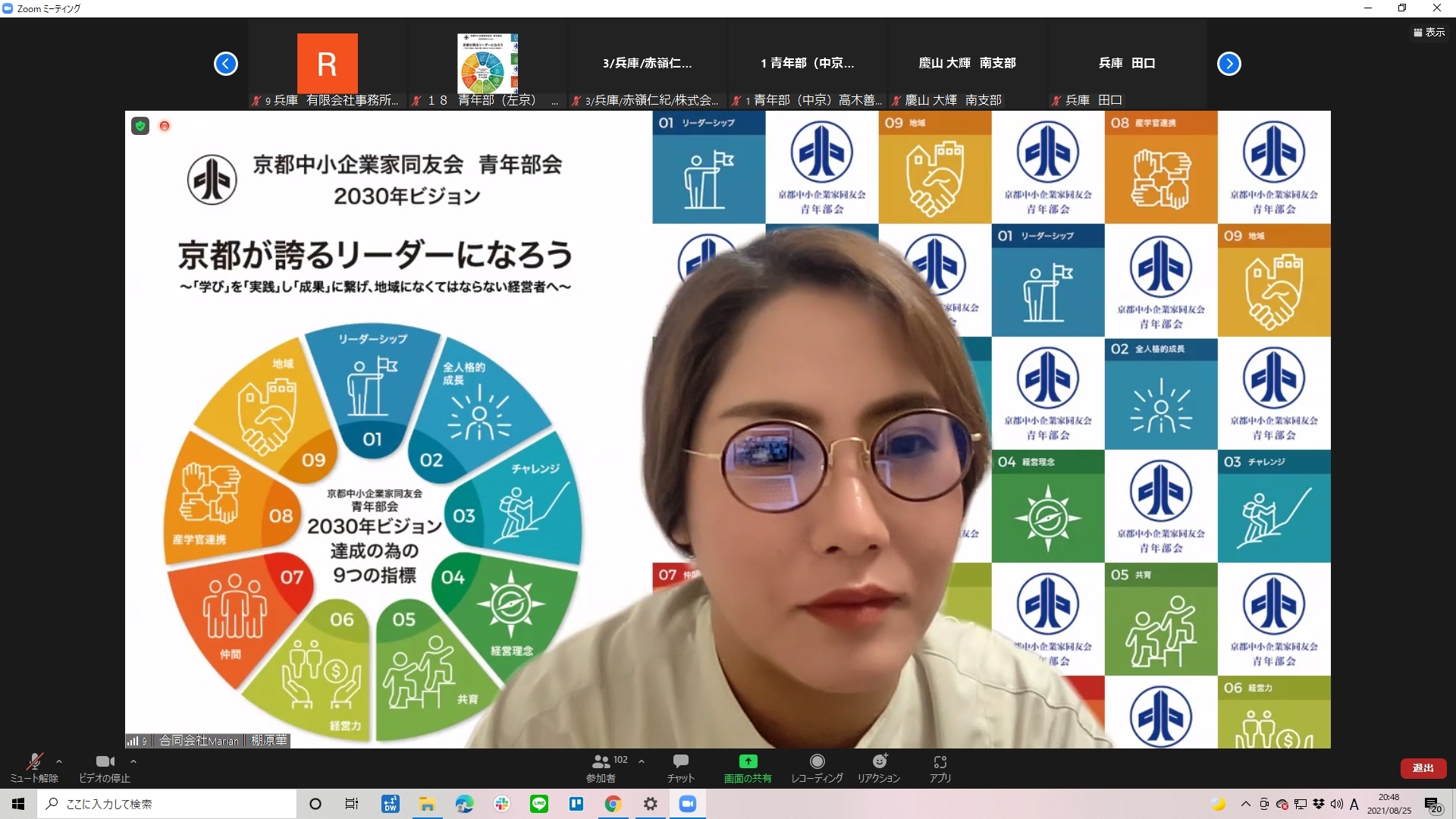Viewport: 1456px width, 819px height.
Task: Select participant tile 3/兵庫/赤嶺仁
Action: 648,64
